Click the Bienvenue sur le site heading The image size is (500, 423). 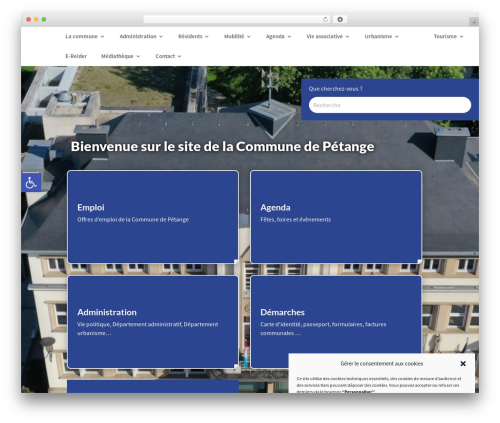(x=222, y=147)
